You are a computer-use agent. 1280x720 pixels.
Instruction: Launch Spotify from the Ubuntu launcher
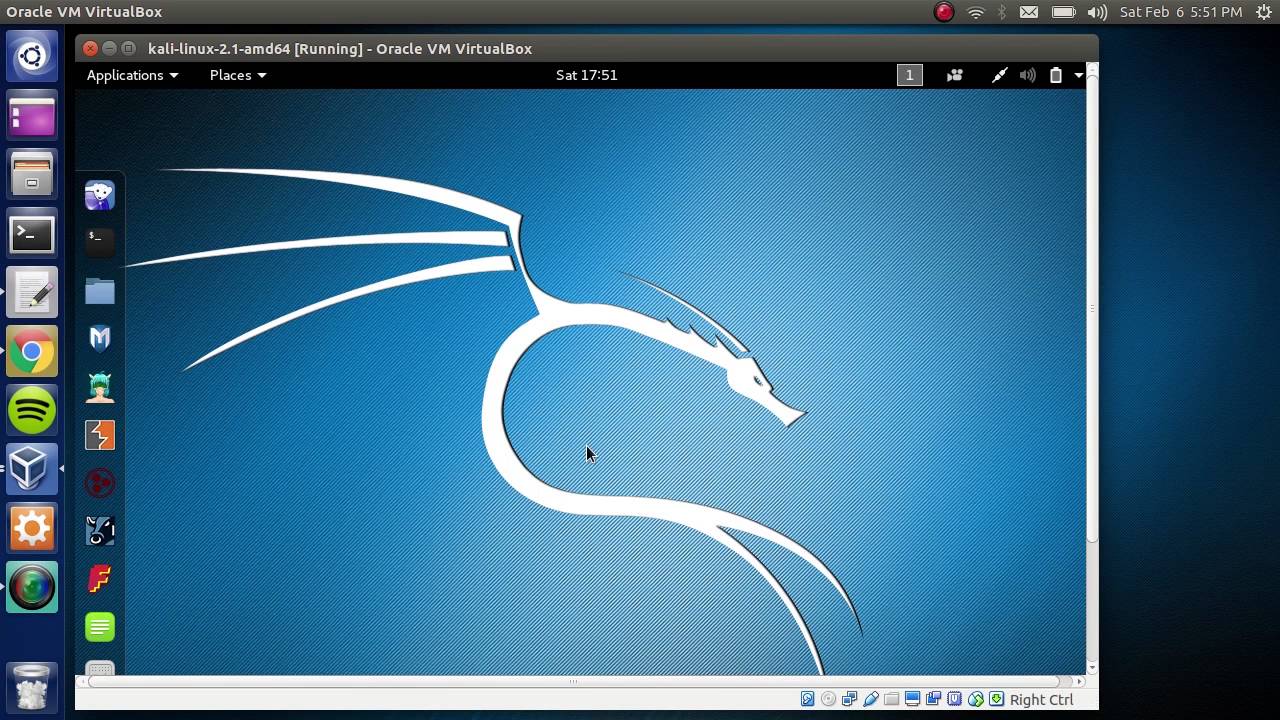tap(32, 410)
